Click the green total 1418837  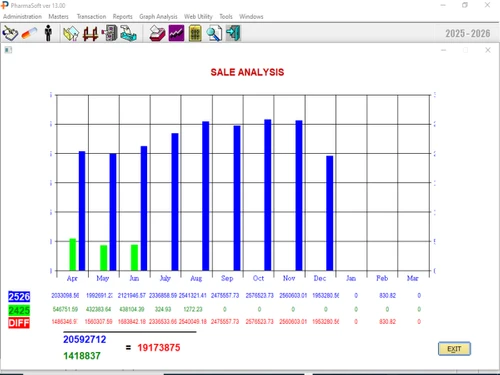[x=82, y=356]
